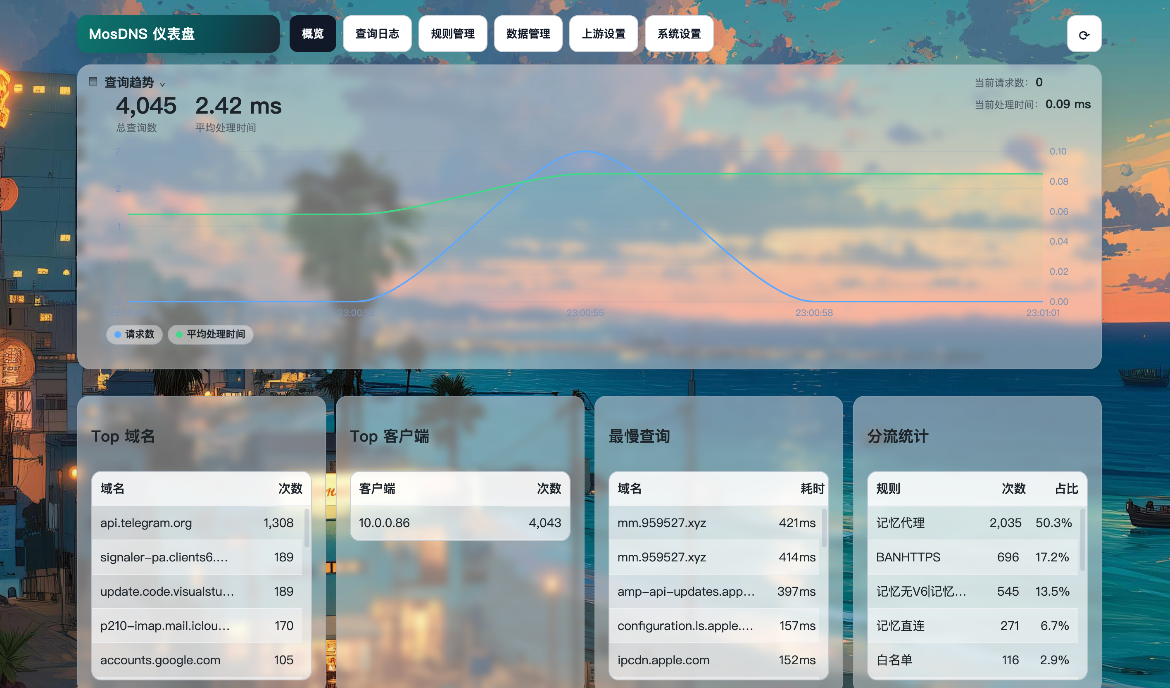Click the 总查询数 label
The height and width of the screenshot is (688, 1170).
click(137, 128)
